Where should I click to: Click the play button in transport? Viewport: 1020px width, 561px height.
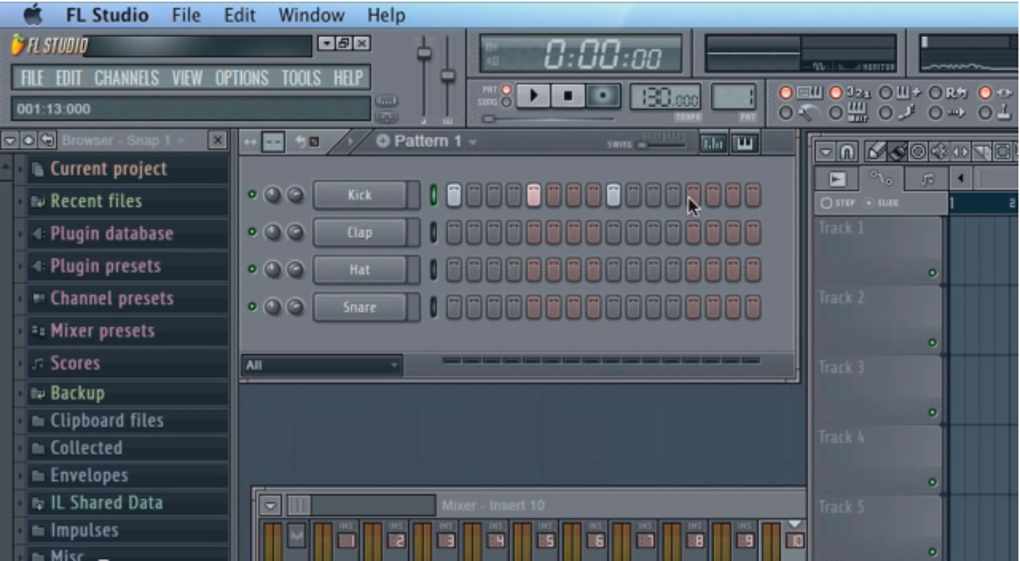[x=533, y=96]
